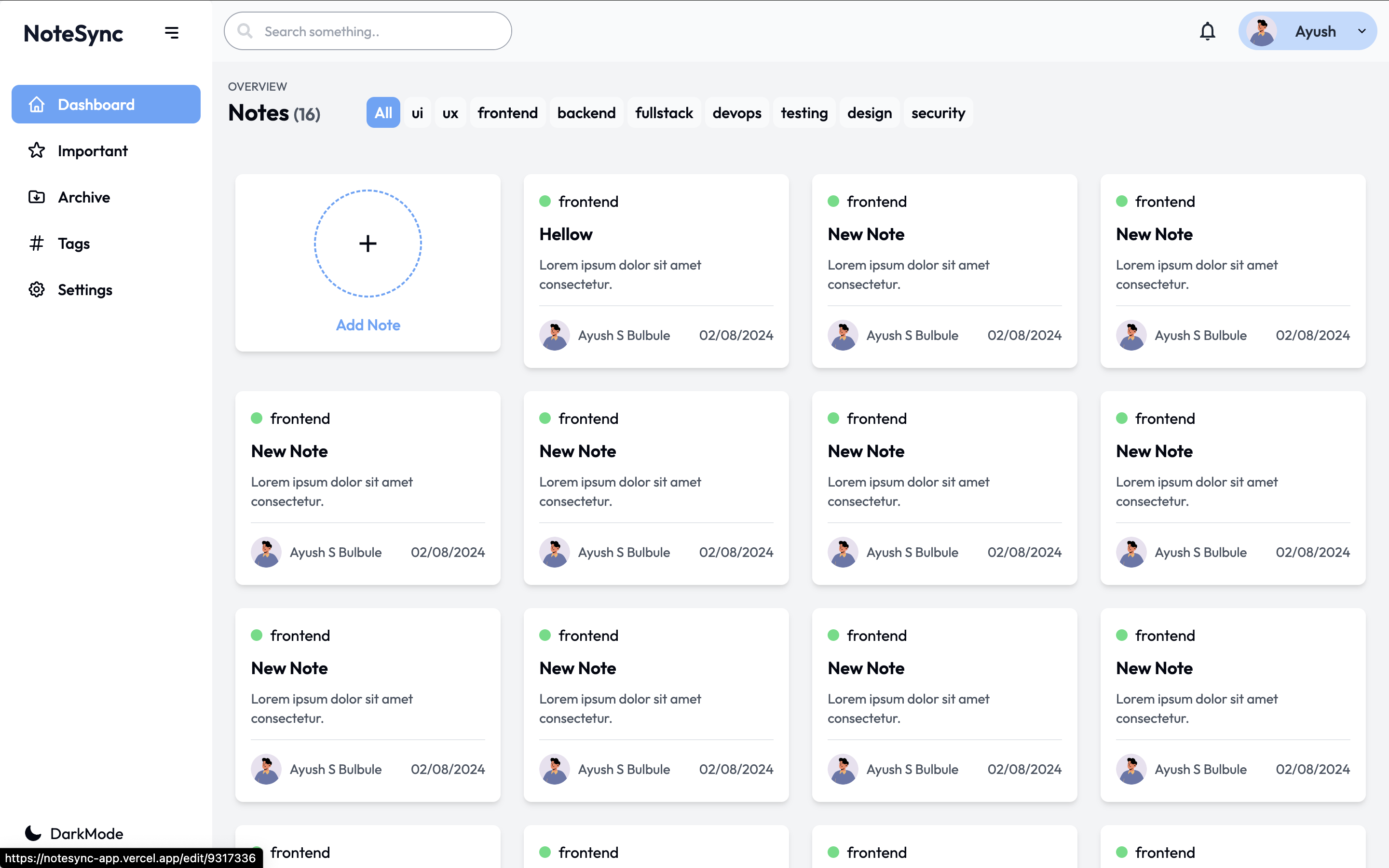Click the Important star icon
Viewport: 1389px width, 868px height.
pyautogui.click(x=37, y=150)
